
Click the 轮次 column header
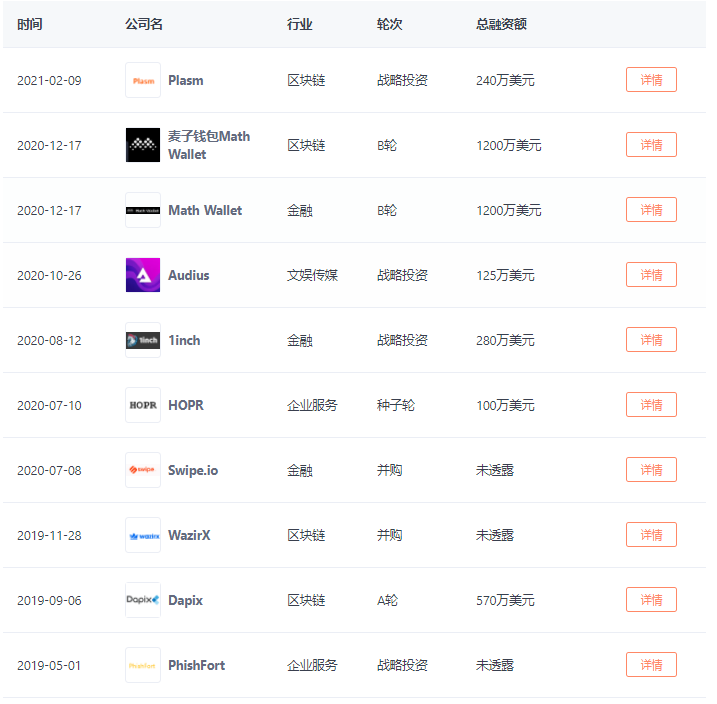point(389,24)
